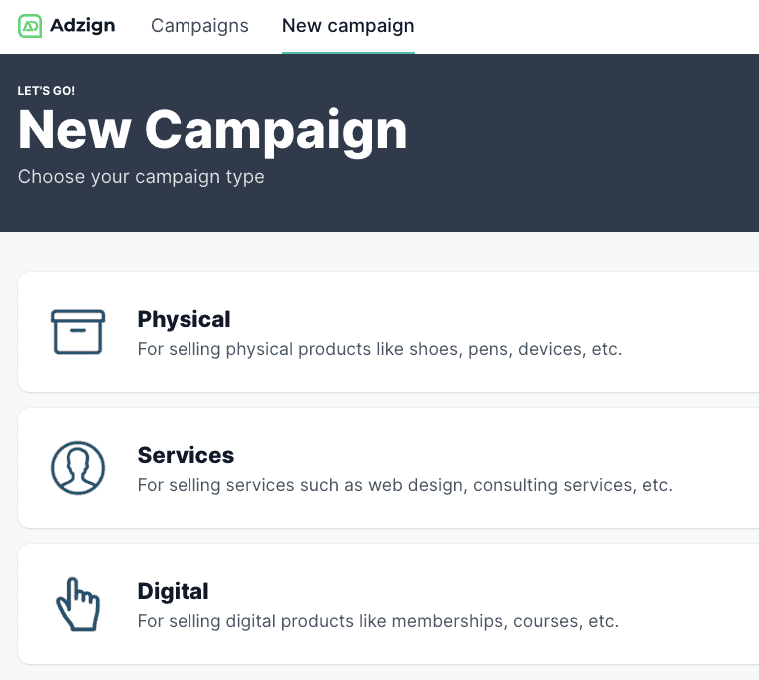This screenshot has height=680, width=759.
Task: Click the memberships and courses description text
Action: pyautogui.click(x=378, y=622)
